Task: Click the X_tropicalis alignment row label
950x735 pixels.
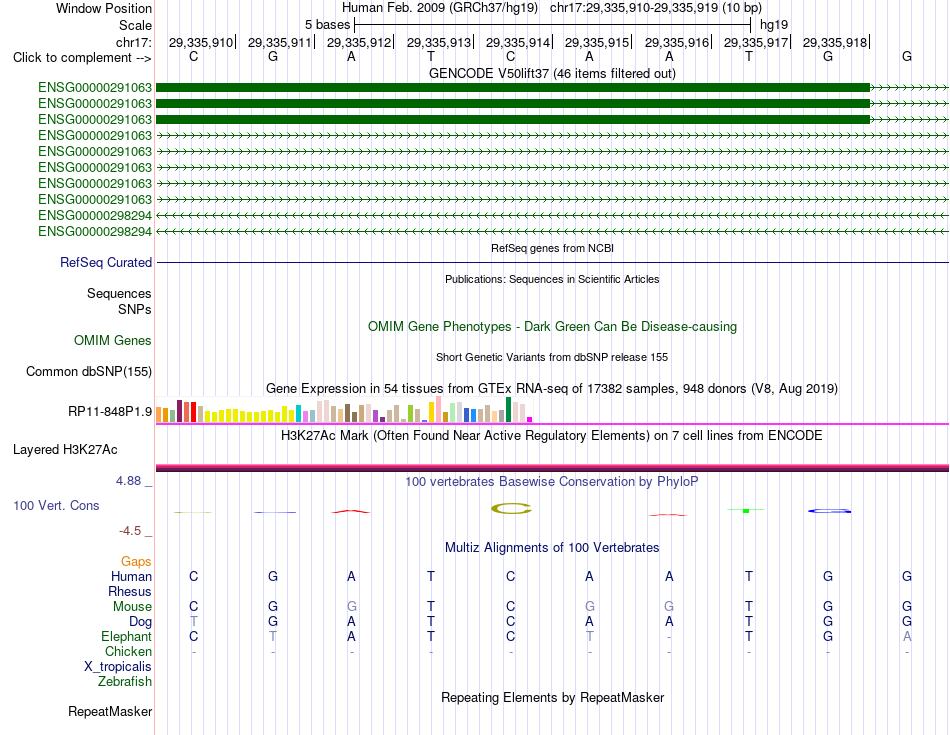Action: pyautogui.click(x=118, y=667)
